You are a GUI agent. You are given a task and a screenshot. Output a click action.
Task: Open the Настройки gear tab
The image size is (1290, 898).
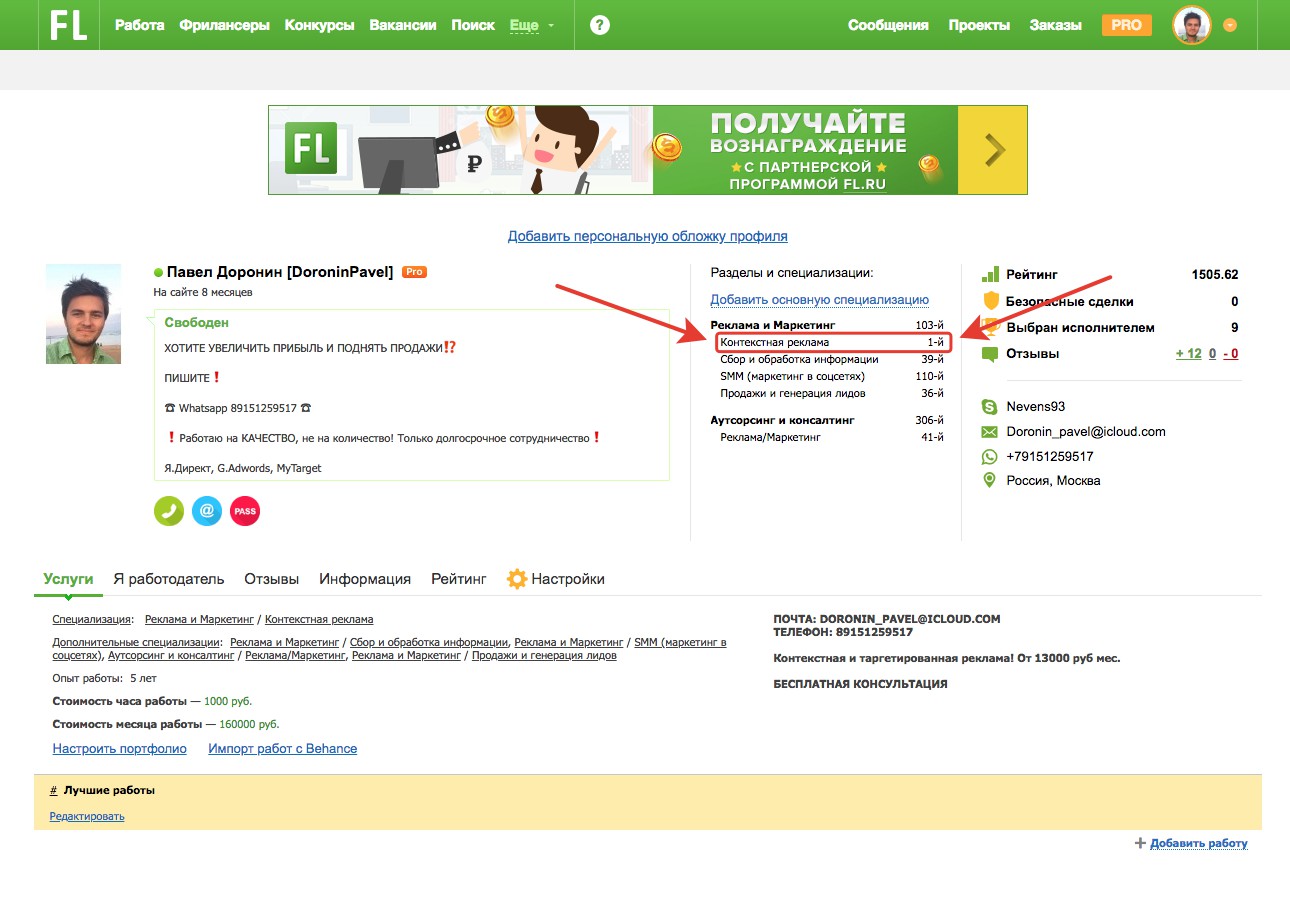click(x=556, y=579)
